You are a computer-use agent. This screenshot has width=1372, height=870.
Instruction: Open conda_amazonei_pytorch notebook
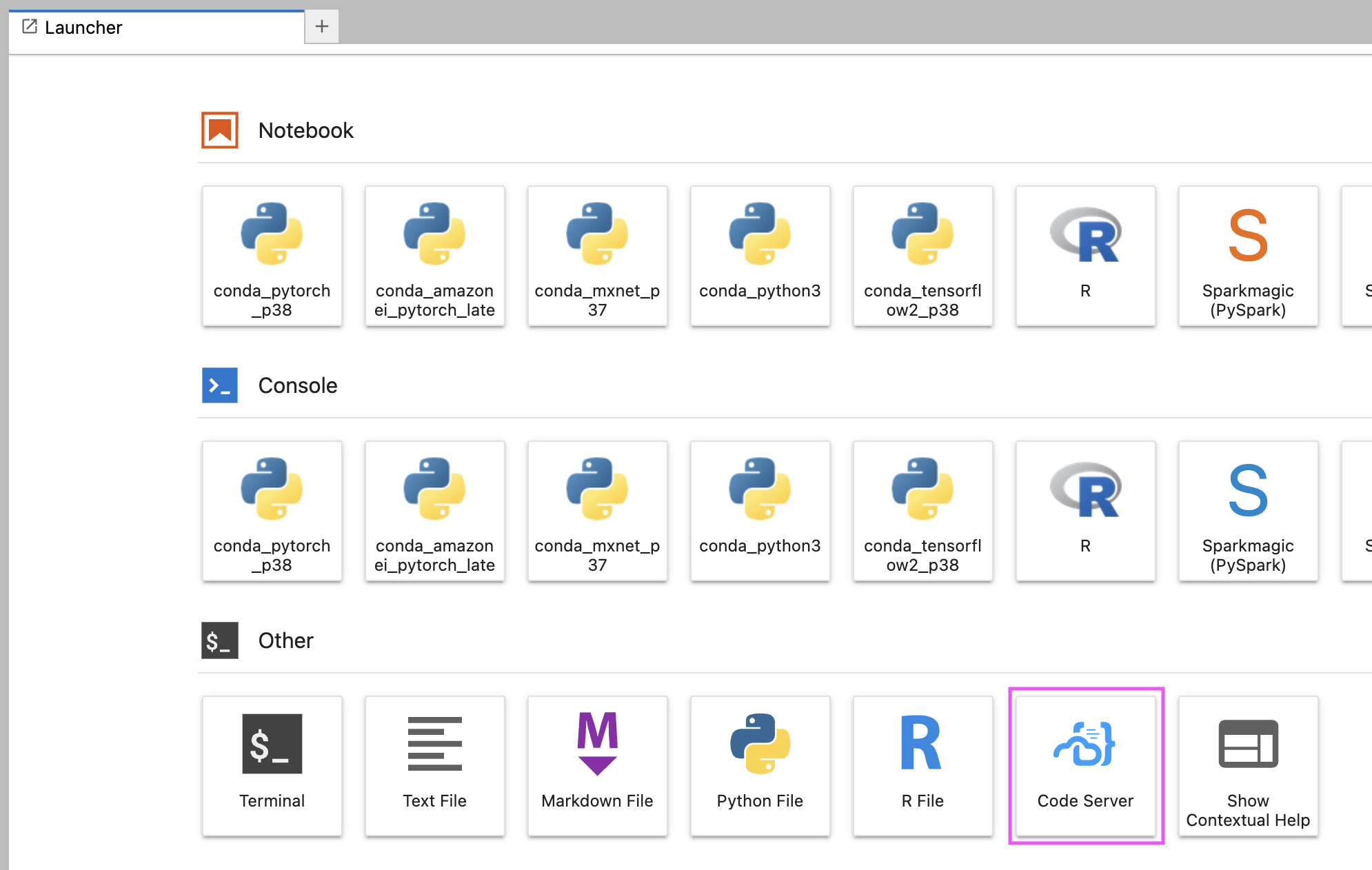[x=434, y=255]
